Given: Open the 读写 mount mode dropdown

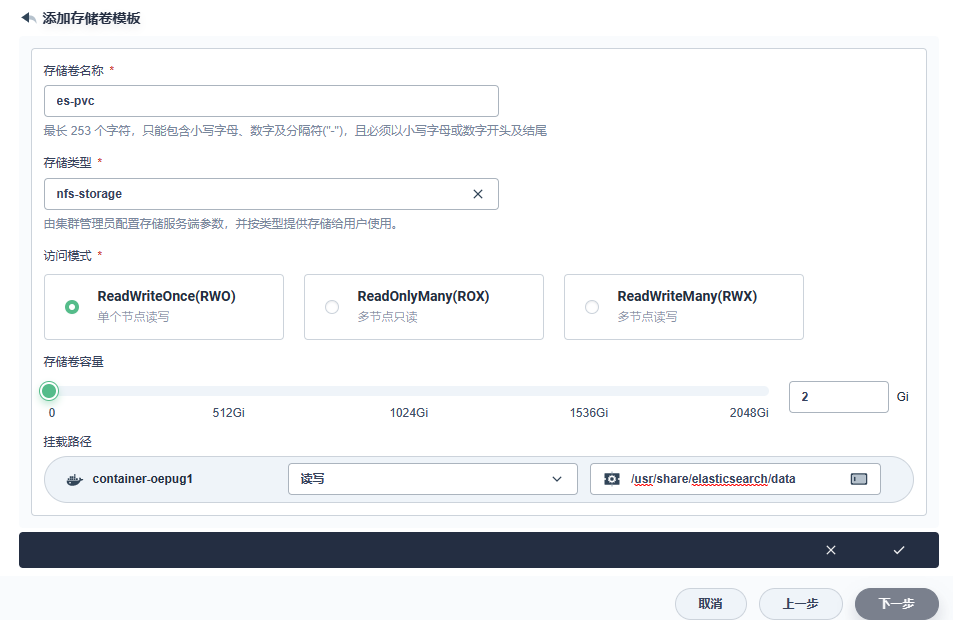Looking at the screenshot, I should coord(432,479).
